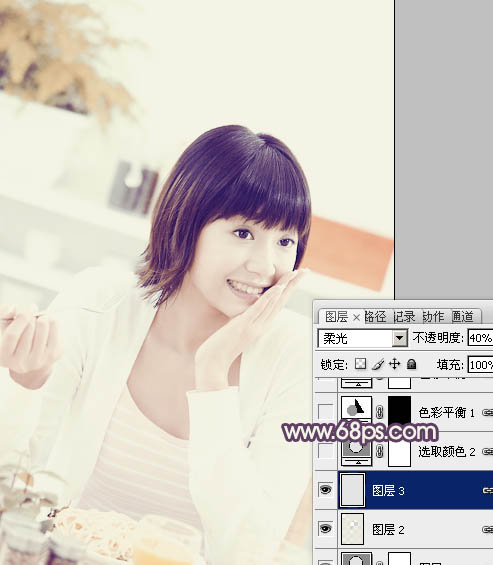Click the link icon on 图层 3 row
This screenshot has width=493, height=565.
click(488, 490)
